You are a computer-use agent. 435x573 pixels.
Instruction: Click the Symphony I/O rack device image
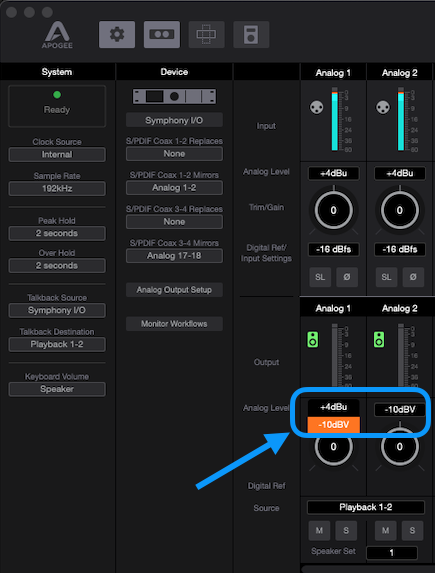point(174,96)
